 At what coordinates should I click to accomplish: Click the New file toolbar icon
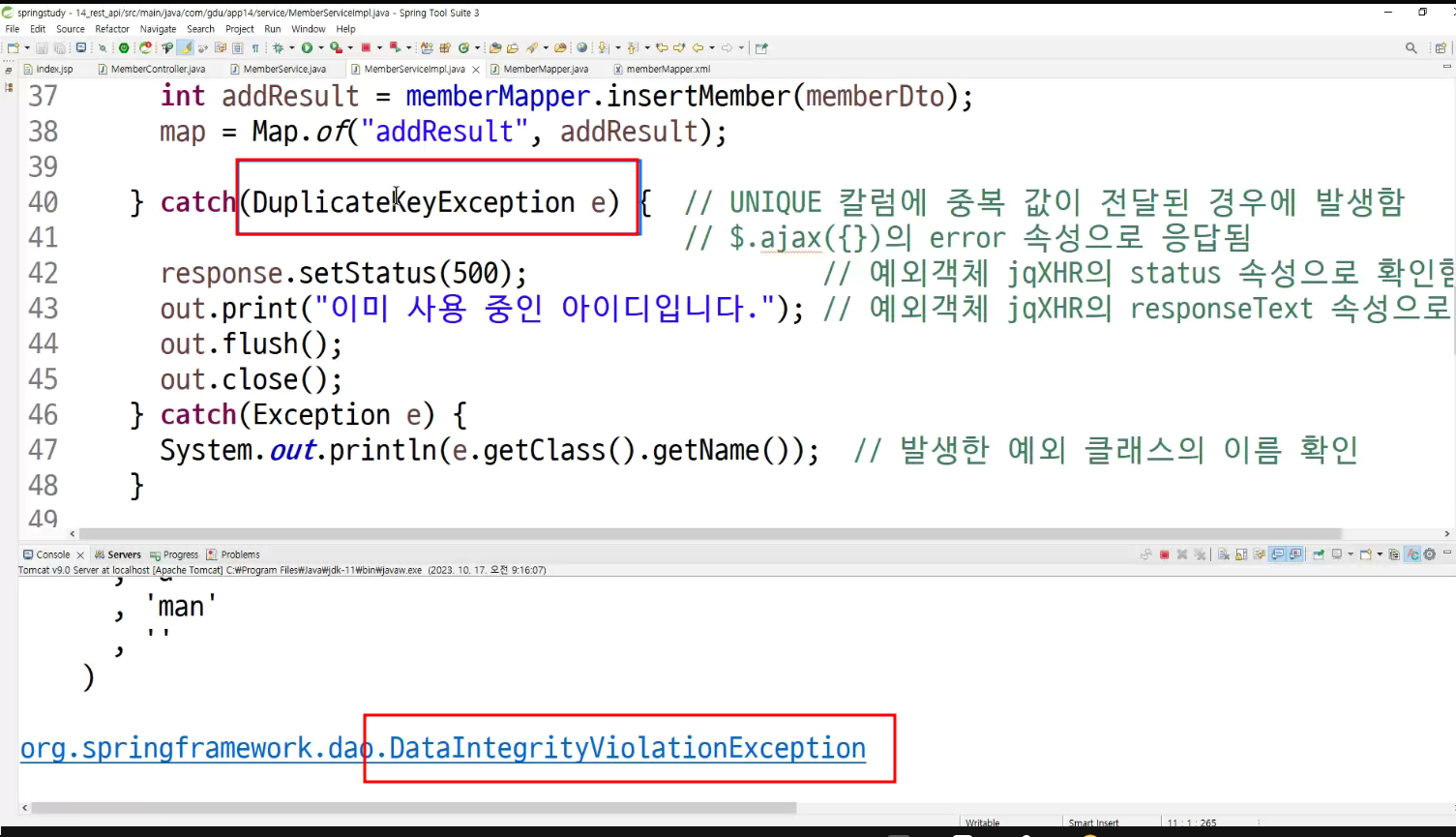tap(13, 47)
